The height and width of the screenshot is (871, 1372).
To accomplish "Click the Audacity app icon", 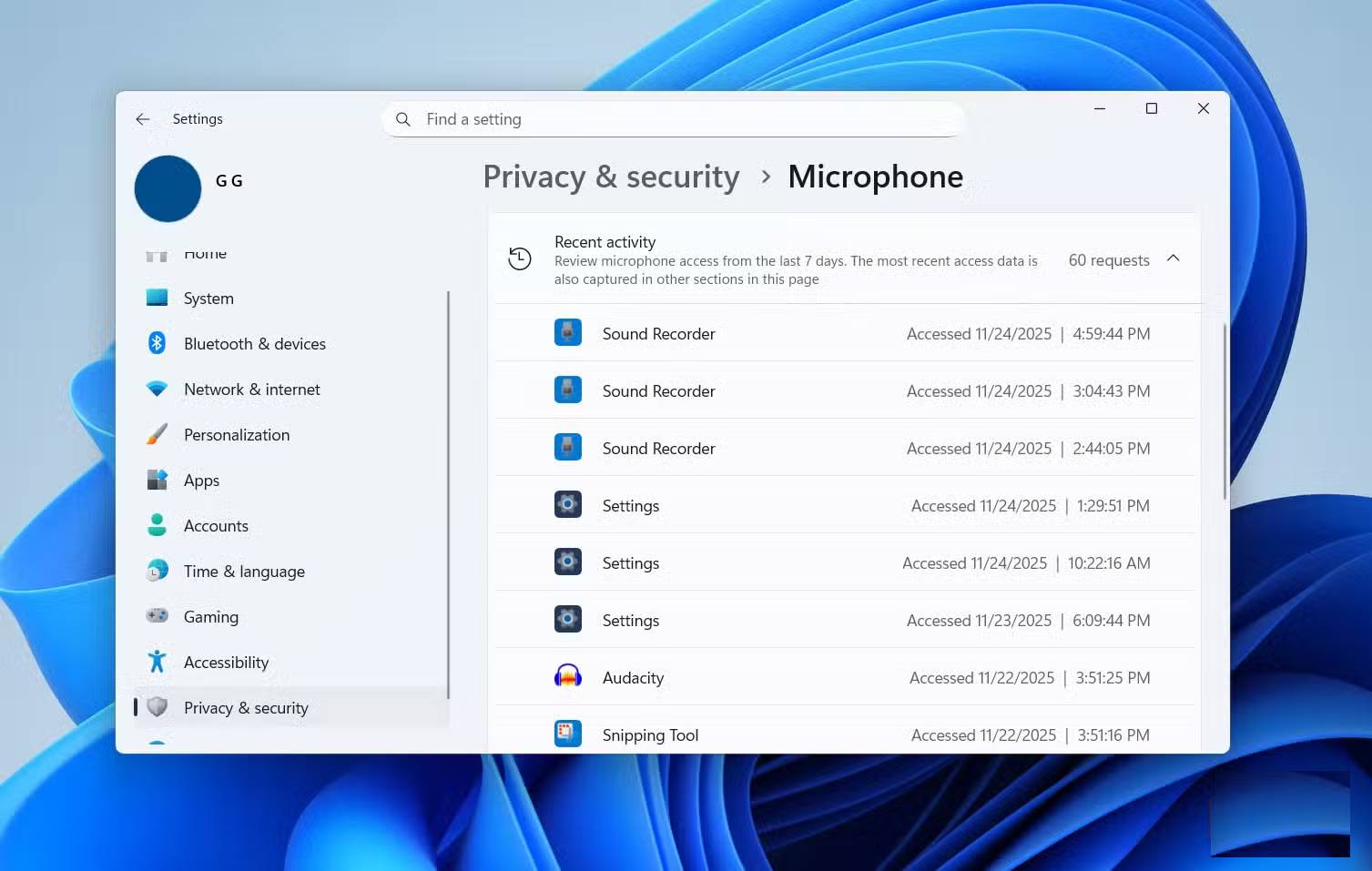I will [567, 676].
